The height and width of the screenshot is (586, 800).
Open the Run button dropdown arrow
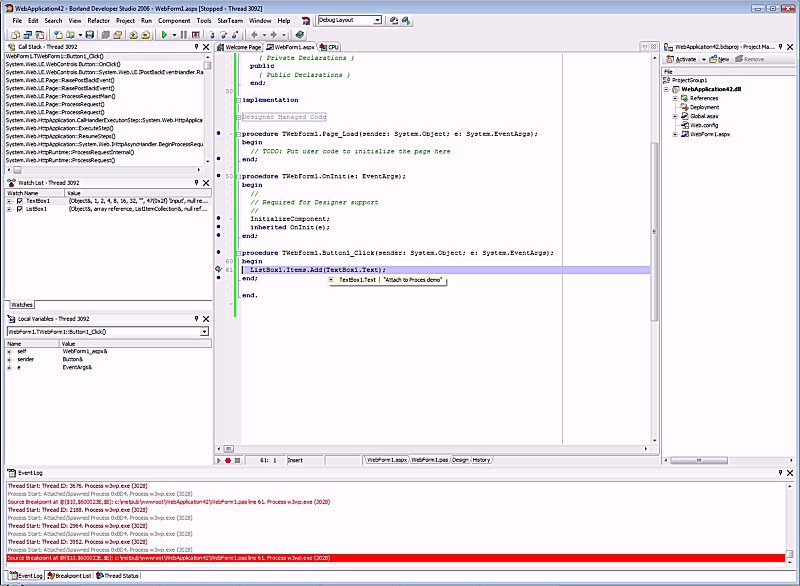click(x=174, y=35)
